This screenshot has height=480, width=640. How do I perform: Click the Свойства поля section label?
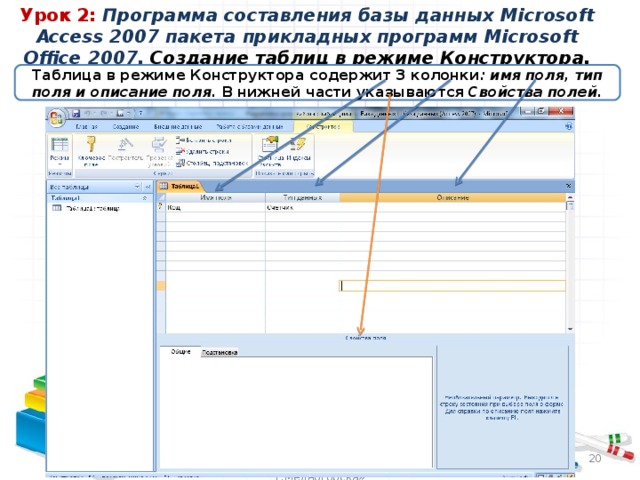[x=366, y=338]
